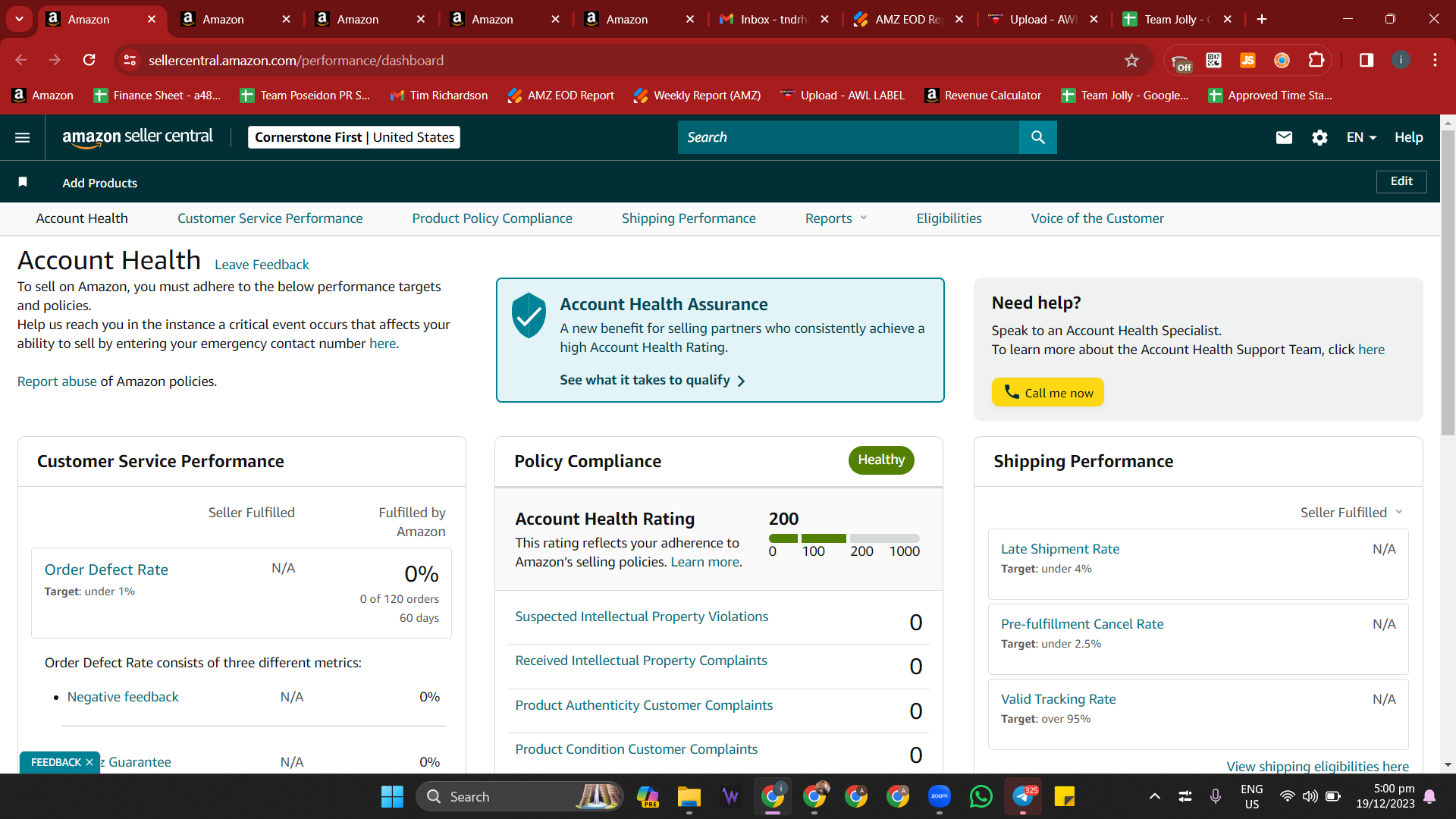Click the Healthy status badge
The height and width of the screenshot is (819, 1456).
pyautogui.click(x=881, y=460)
